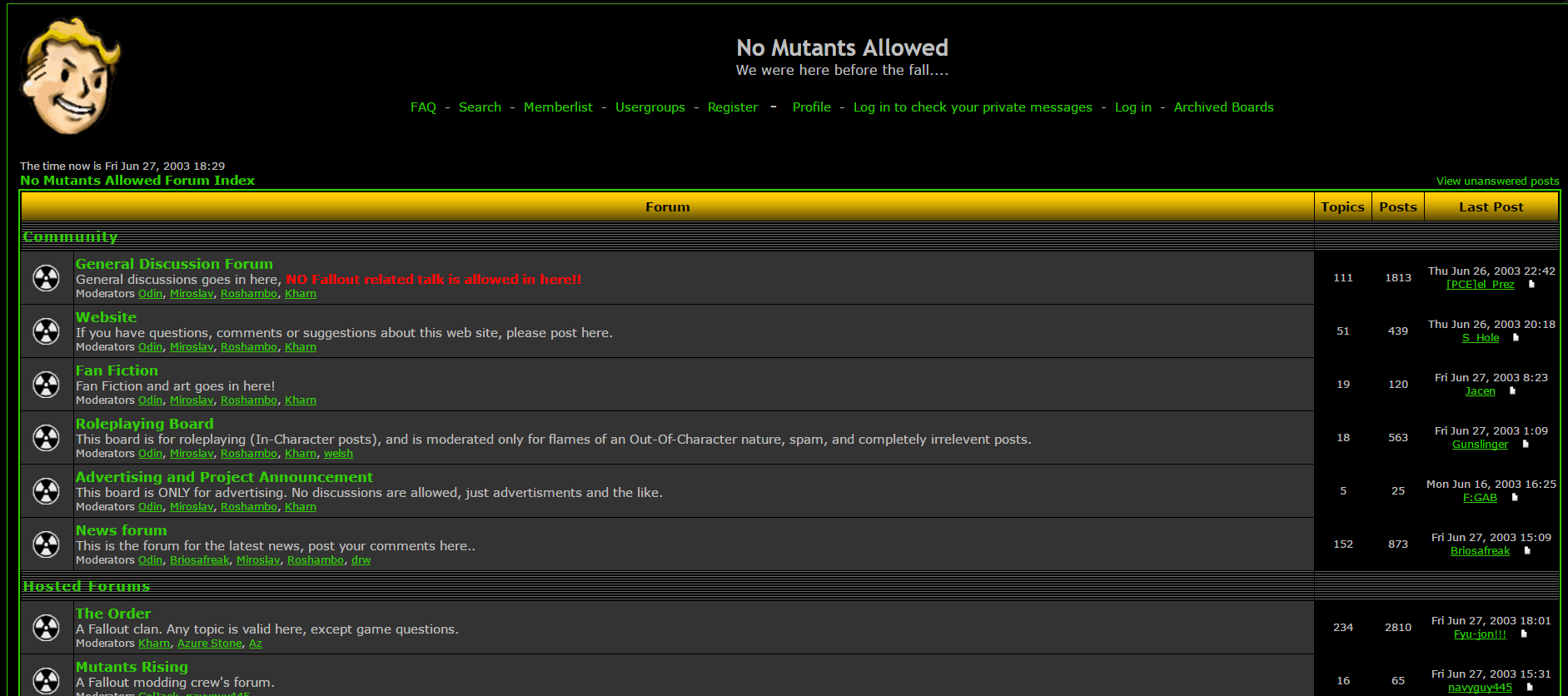This screenshot has width=1568, height=696.
Task: Open The Order forum
Action: point(113,614)
